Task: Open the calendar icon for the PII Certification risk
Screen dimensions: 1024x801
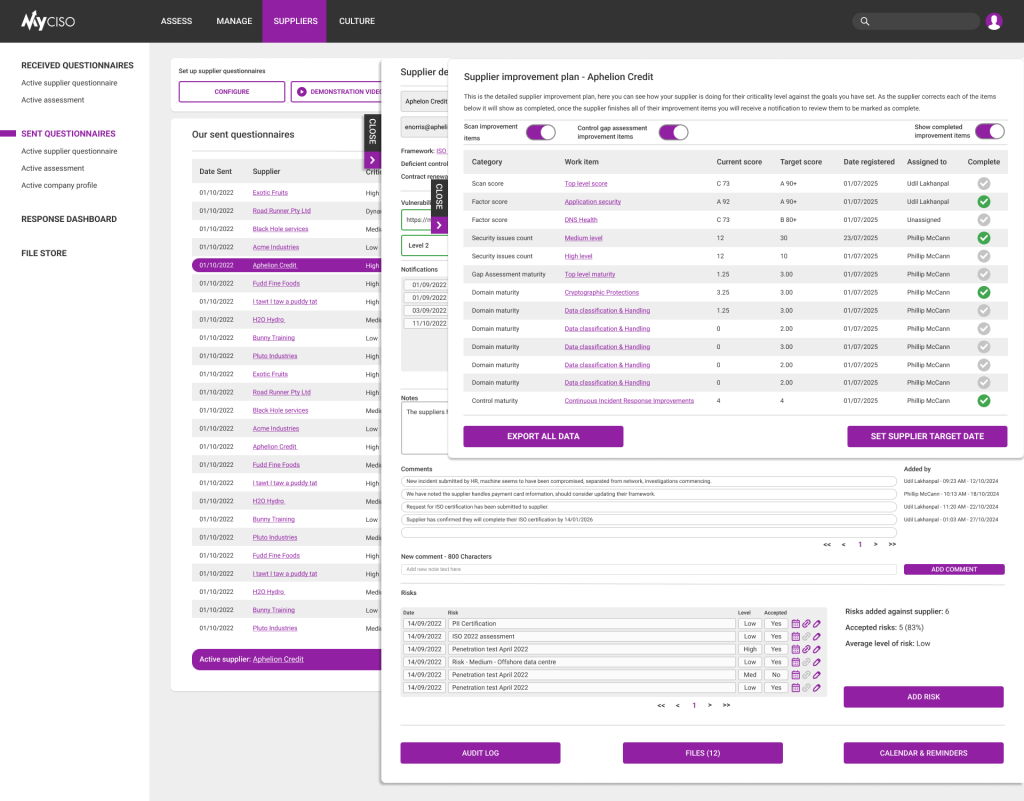Action: click(796, 623)
